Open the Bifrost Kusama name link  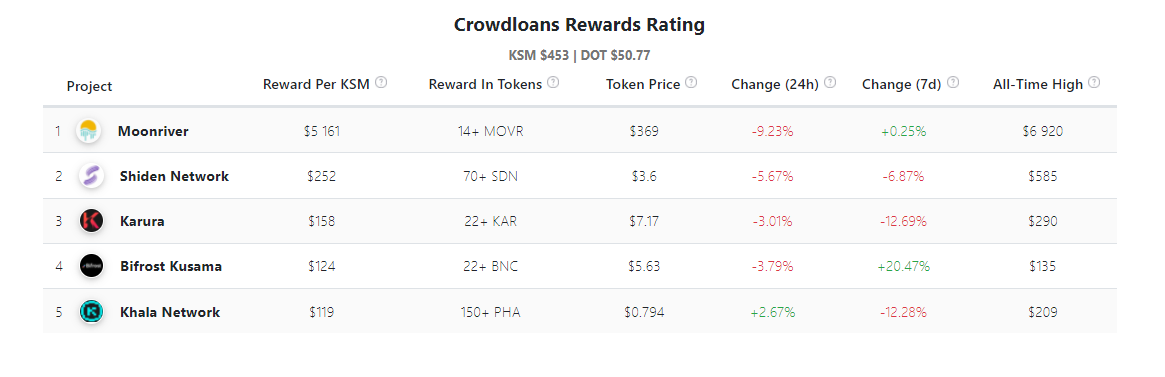[x=171, y=266]
